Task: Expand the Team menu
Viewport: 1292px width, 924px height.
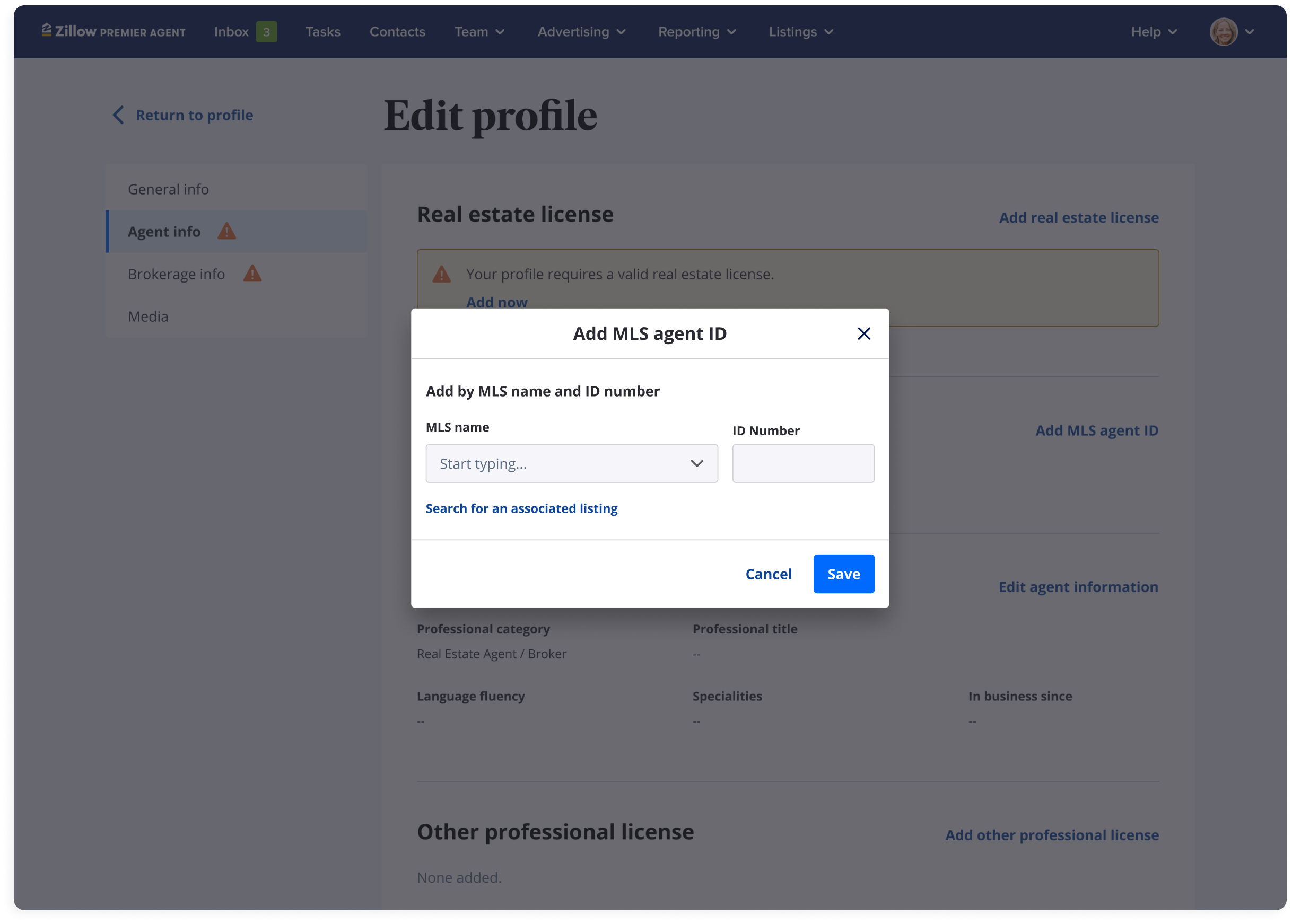Action: (479, 32)
